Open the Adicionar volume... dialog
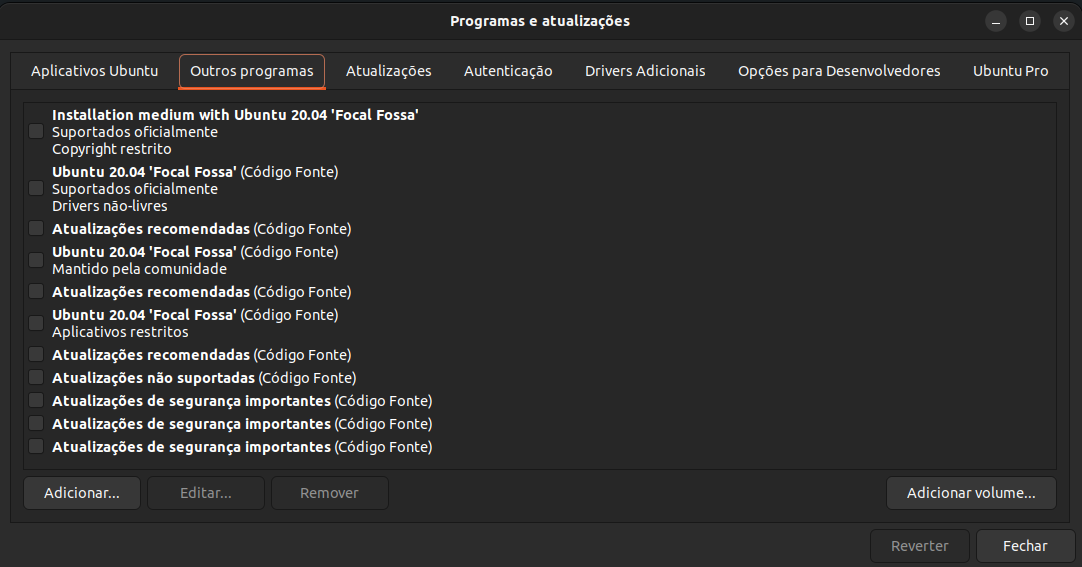 971,493
